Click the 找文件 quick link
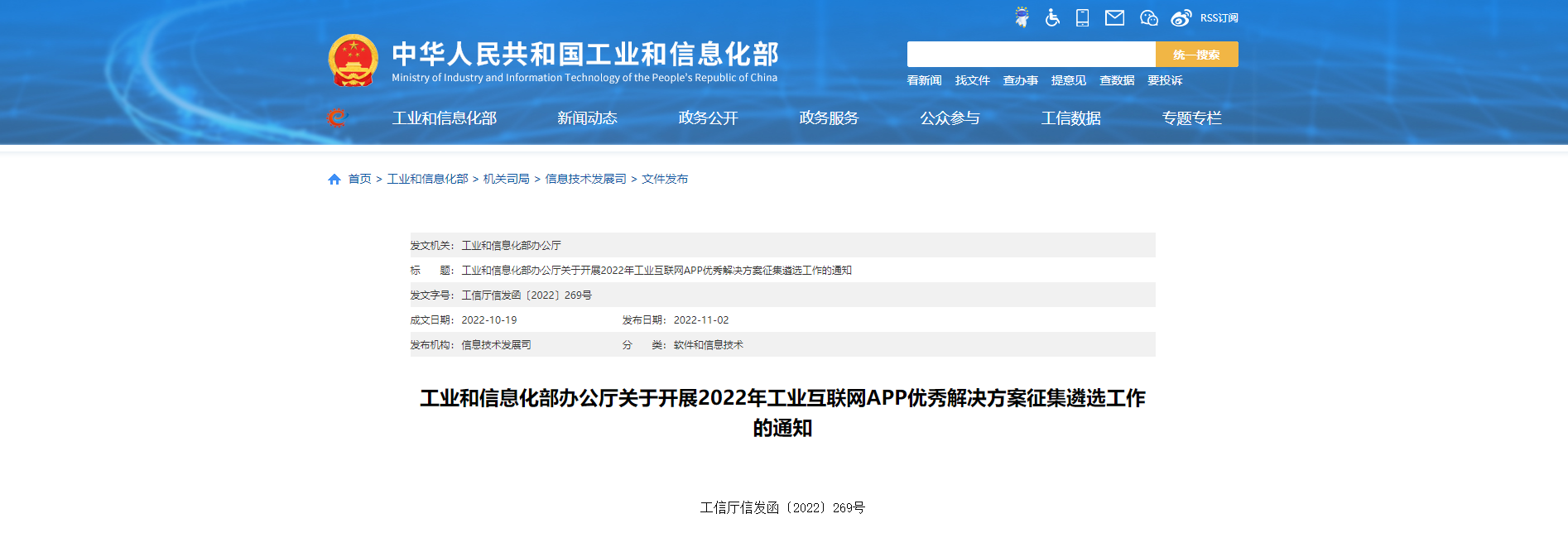This screenshot has width=1568, height=533. pos(972,80)
